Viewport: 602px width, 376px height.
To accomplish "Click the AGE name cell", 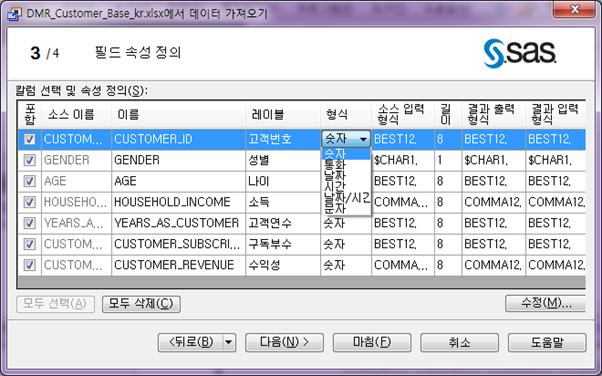I will click(x=179, y=181).
